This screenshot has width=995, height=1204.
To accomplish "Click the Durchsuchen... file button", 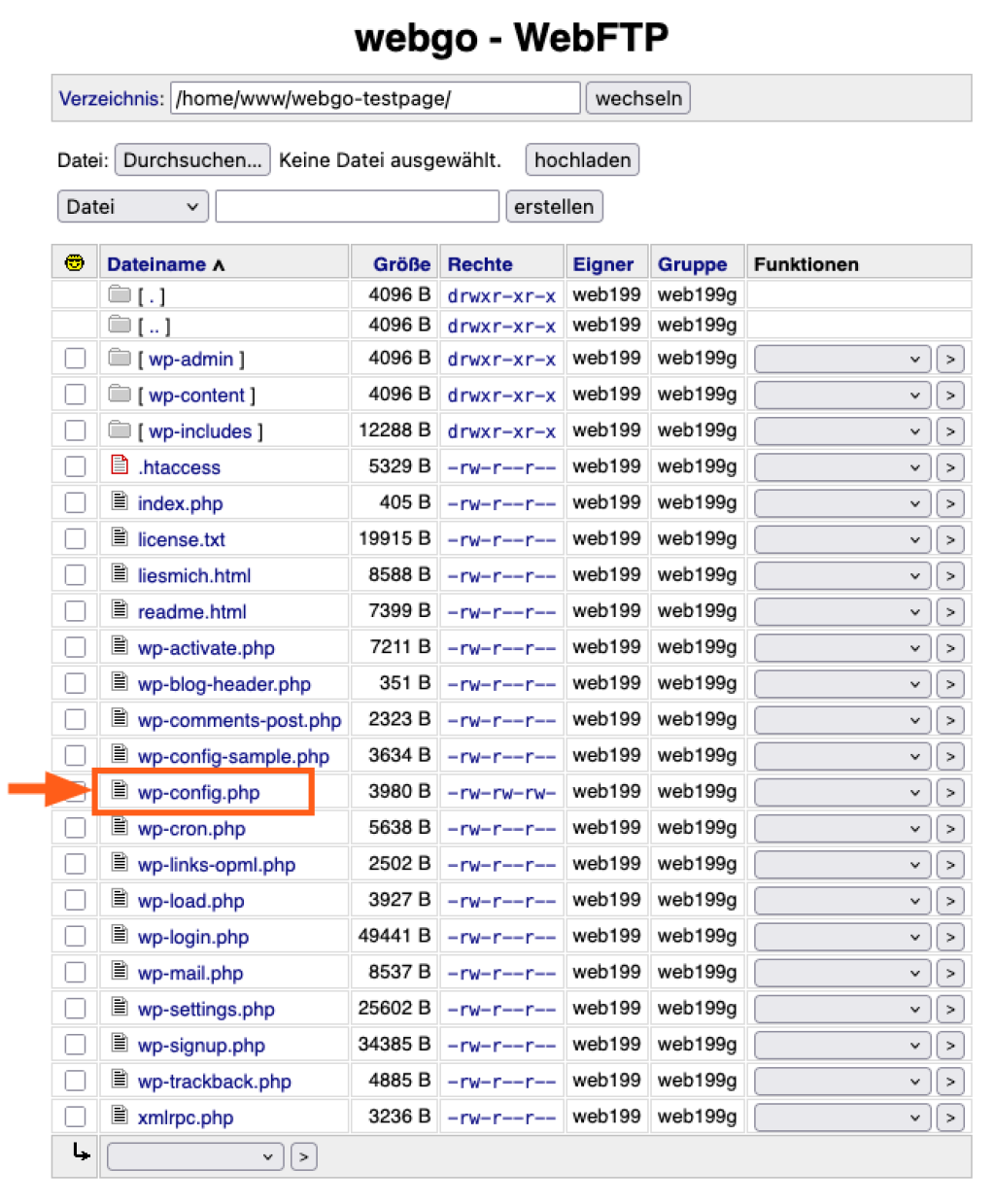I will click(192, 160).
